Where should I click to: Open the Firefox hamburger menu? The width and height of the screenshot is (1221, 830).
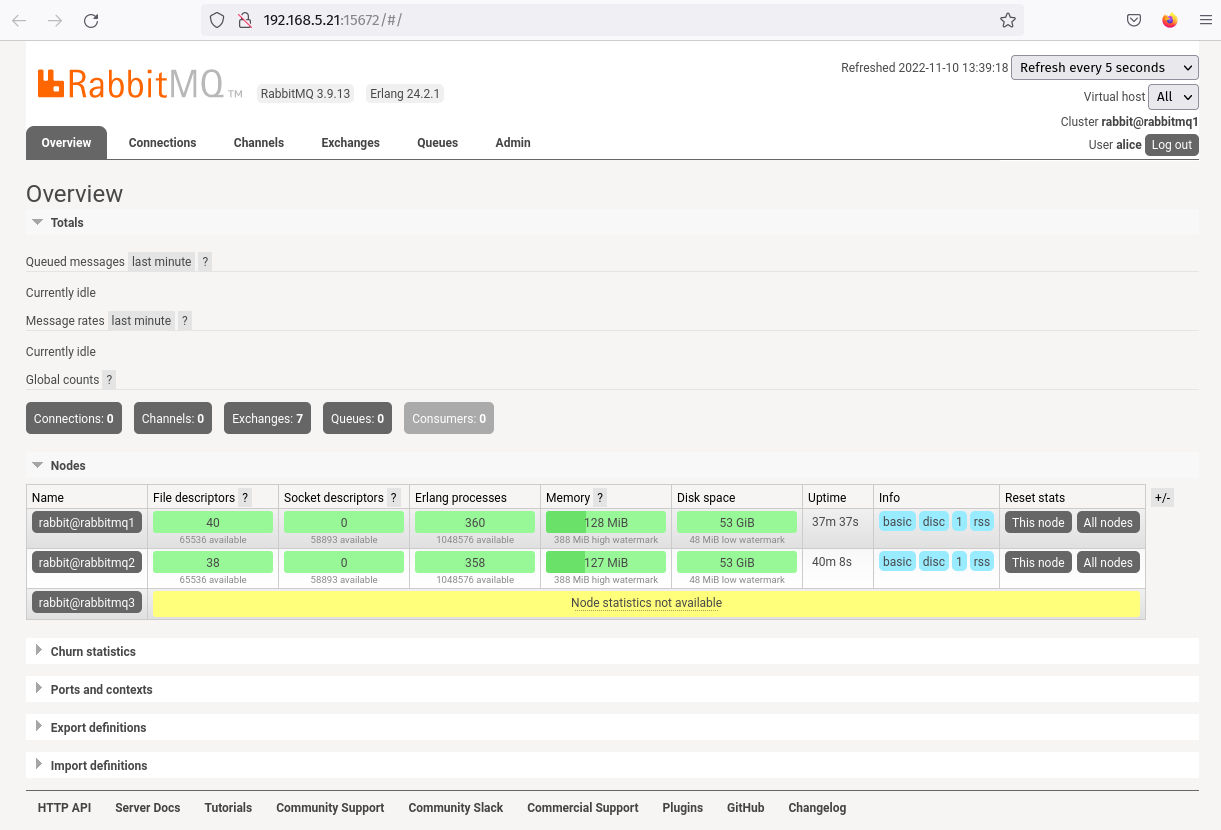(x=1205, y=20)
